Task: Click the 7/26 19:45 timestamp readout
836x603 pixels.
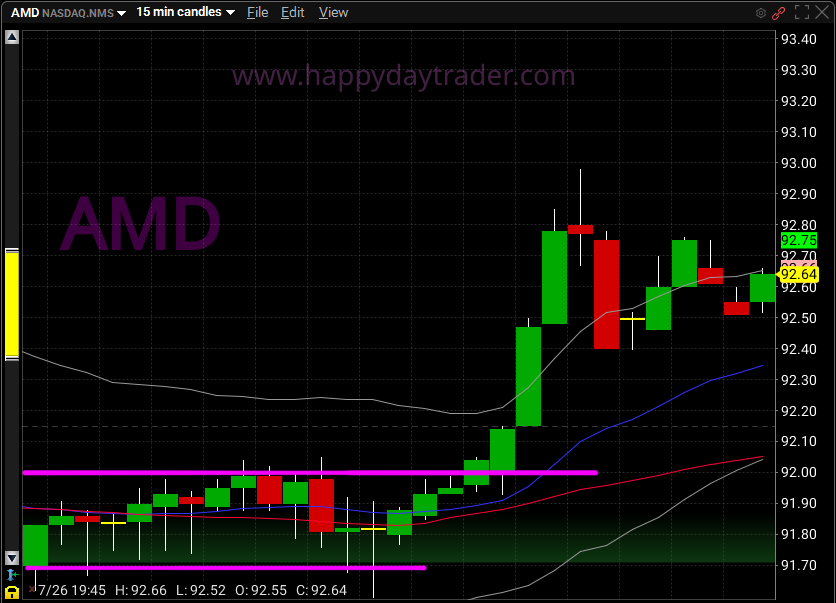Action: (x=72, y=590)
